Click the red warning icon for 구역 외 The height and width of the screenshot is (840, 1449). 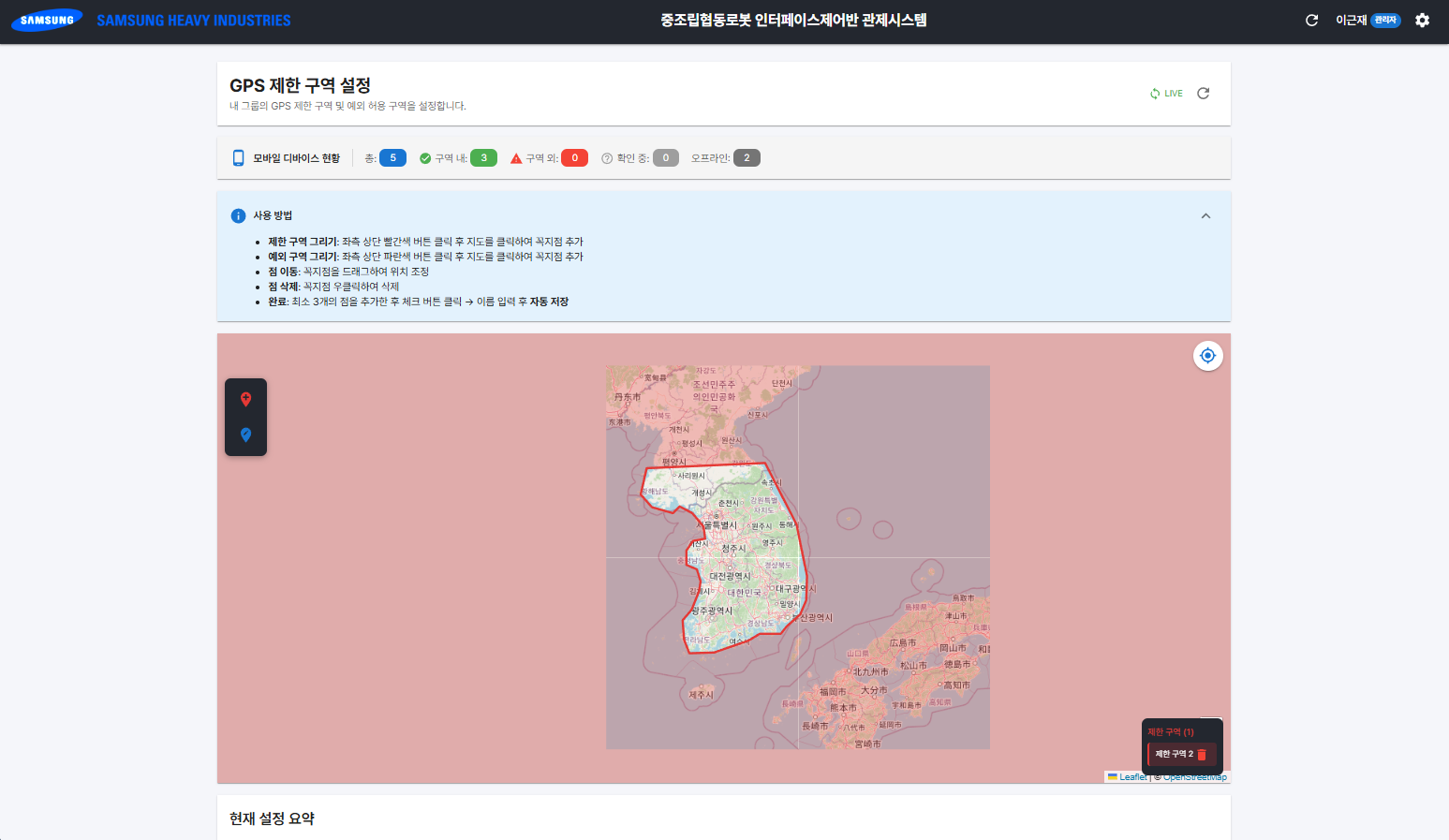click(x=516, y=158)
